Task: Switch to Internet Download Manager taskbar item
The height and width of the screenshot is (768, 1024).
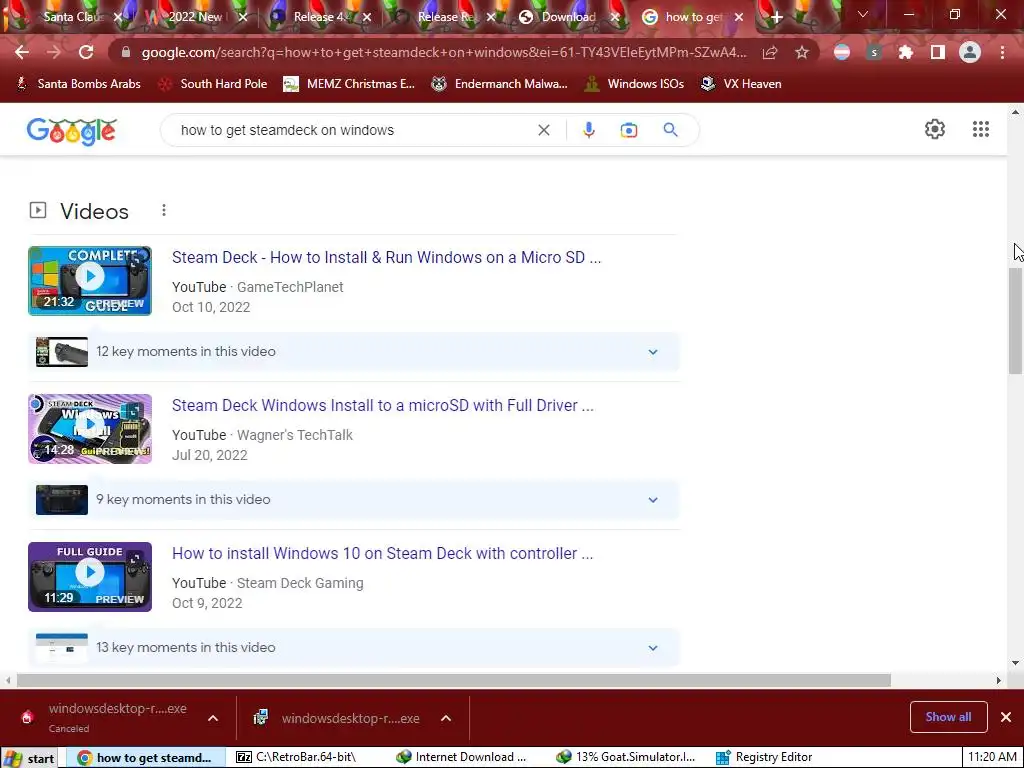Action: tap(462, 758)
